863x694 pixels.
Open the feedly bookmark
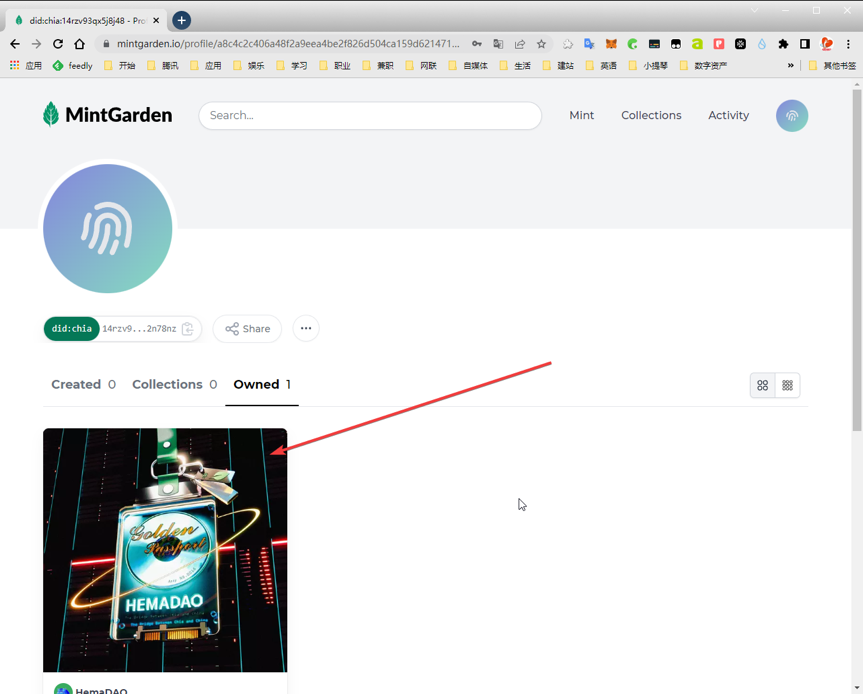pyautogui.click(x=73, y=65)
